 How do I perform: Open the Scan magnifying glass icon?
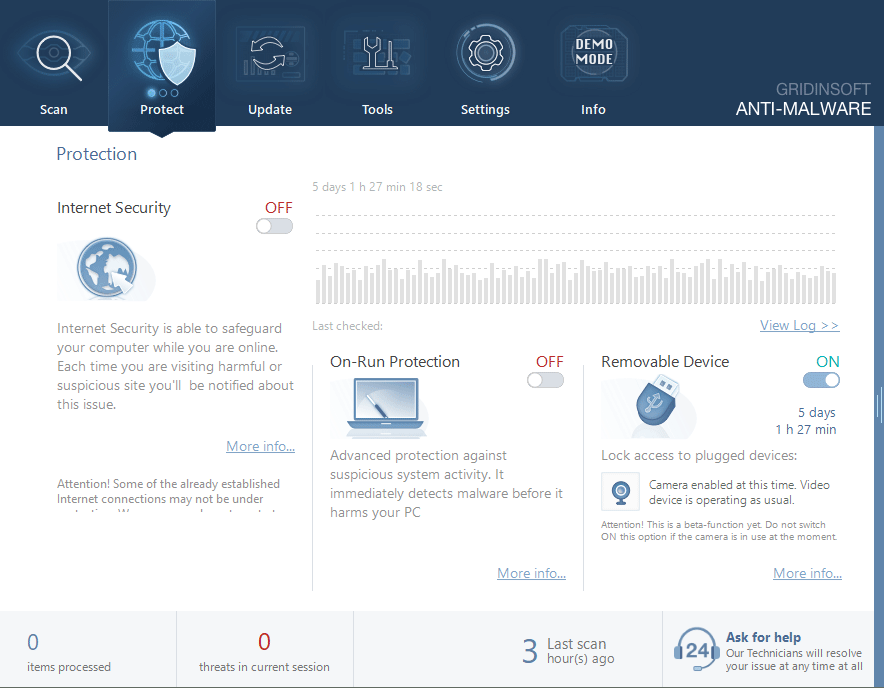click(x=53, y=54)
